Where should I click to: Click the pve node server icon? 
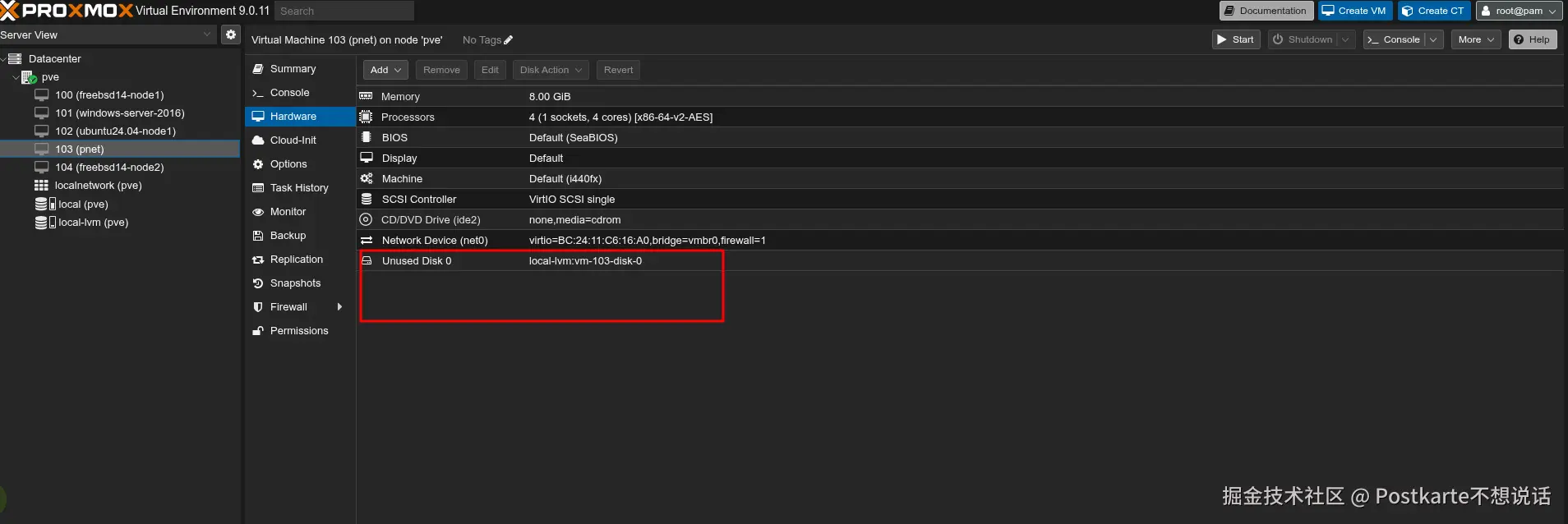[x=29, y=77]
